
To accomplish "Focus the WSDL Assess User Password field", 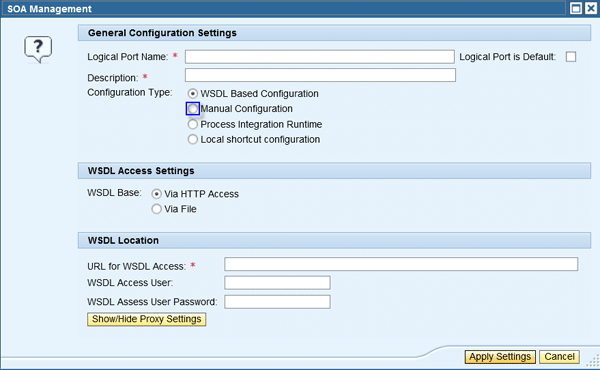I will pos(277,302).
